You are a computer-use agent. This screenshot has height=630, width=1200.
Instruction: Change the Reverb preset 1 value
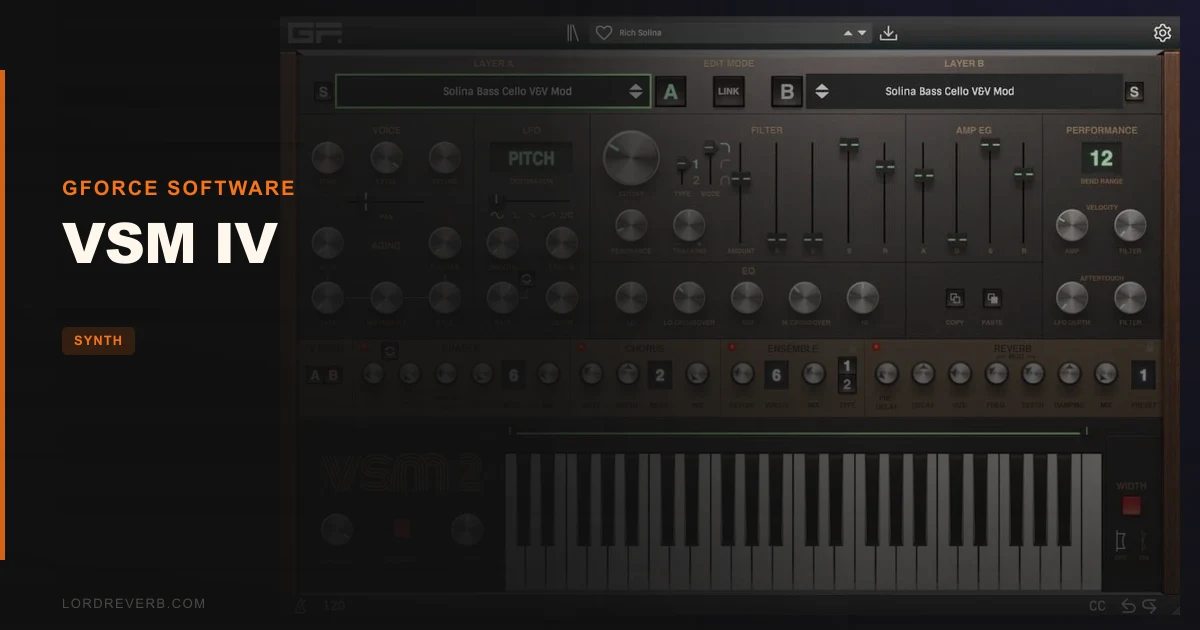(x=1143, y=376)
